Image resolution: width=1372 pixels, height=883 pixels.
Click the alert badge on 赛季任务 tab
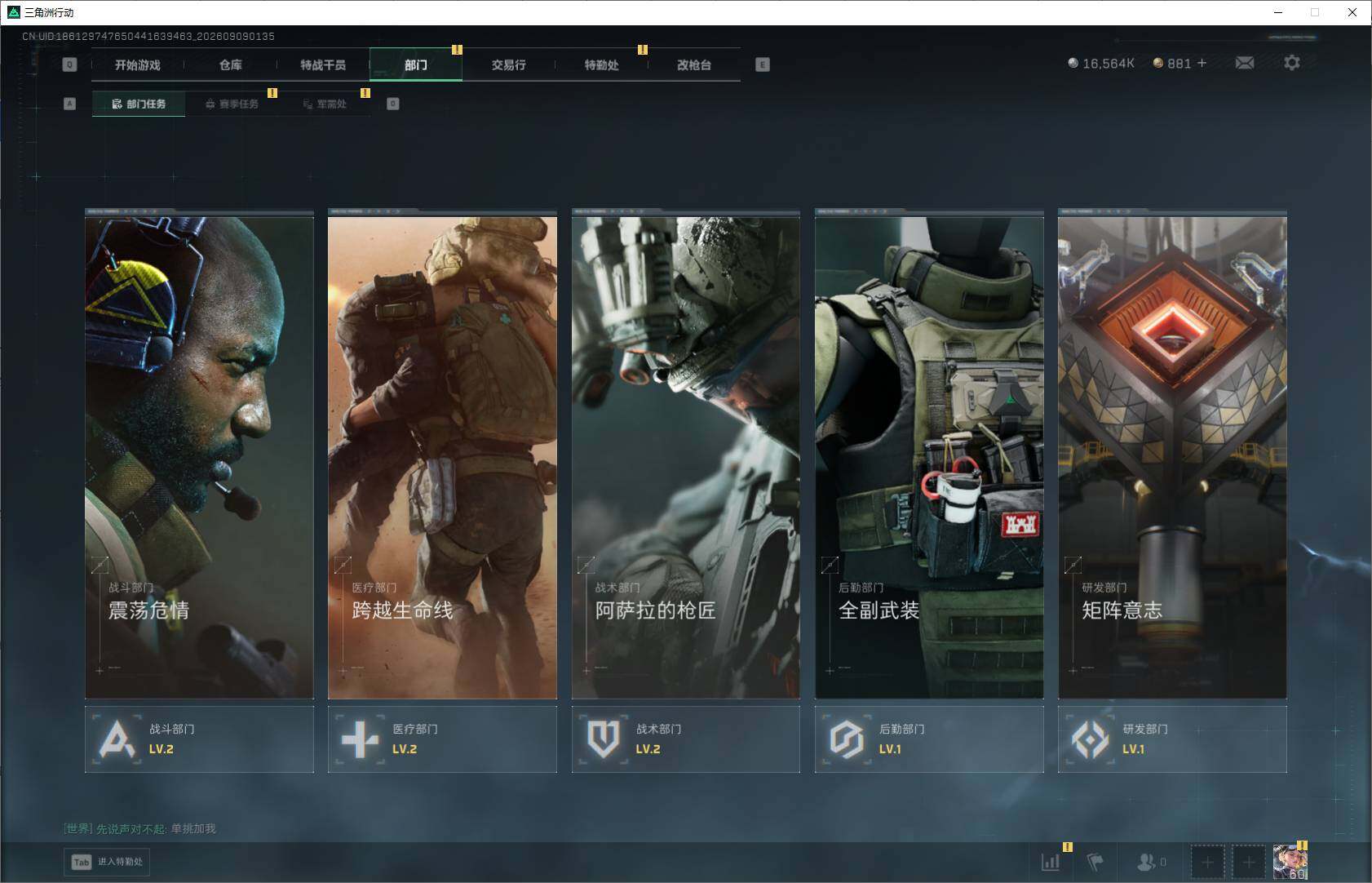(x=272, y=93)
